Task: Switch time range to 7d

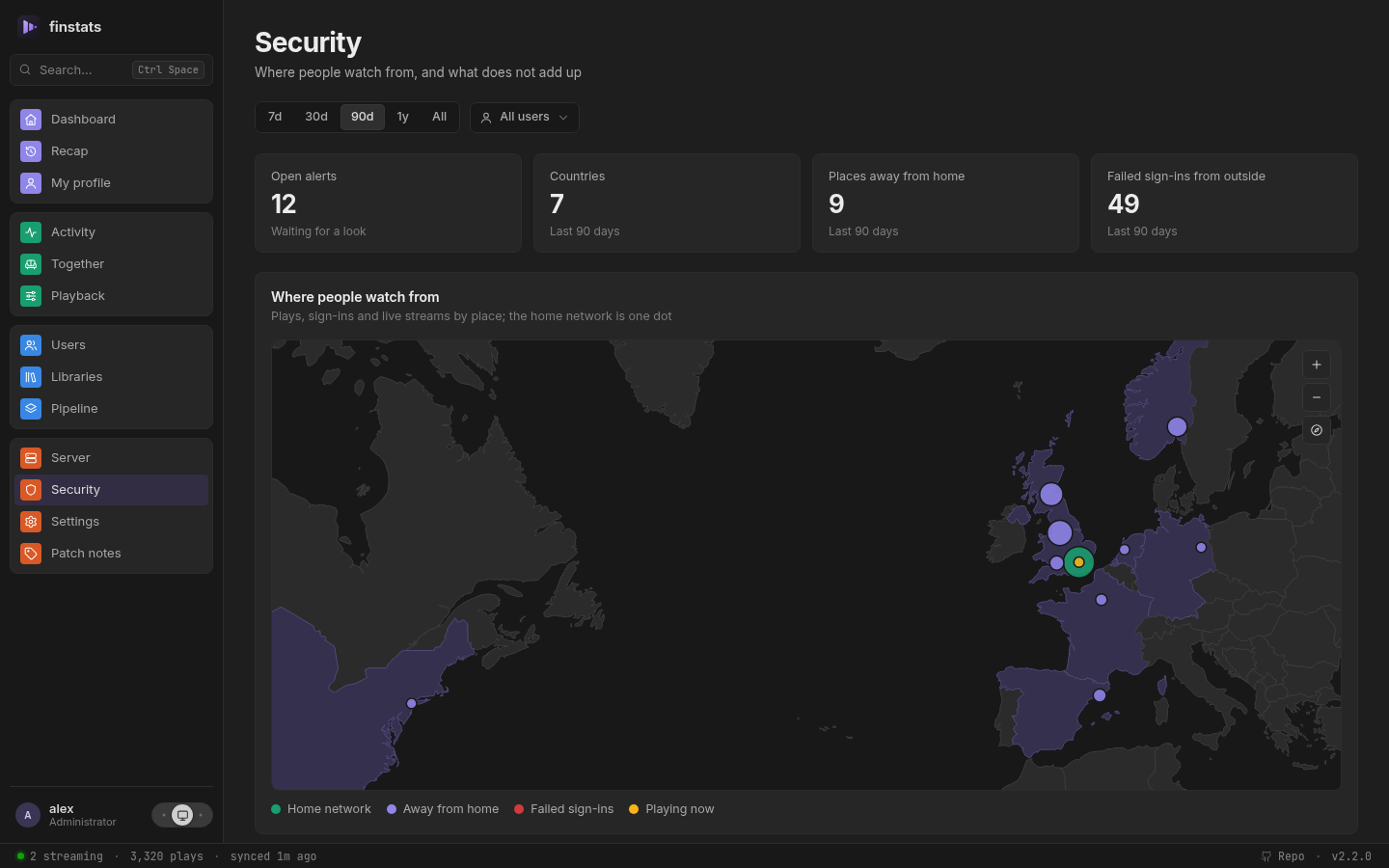Action: pyautogui.click(x=275, y=117)
